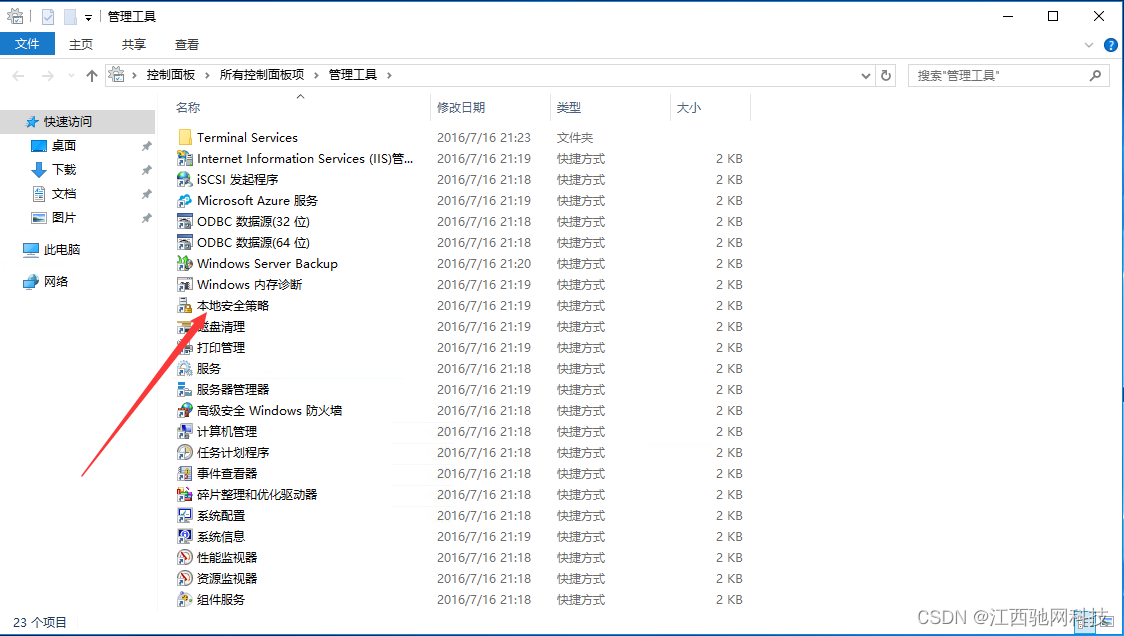
Task: Launch 系统配置 utility
Action: pos(216,514)
